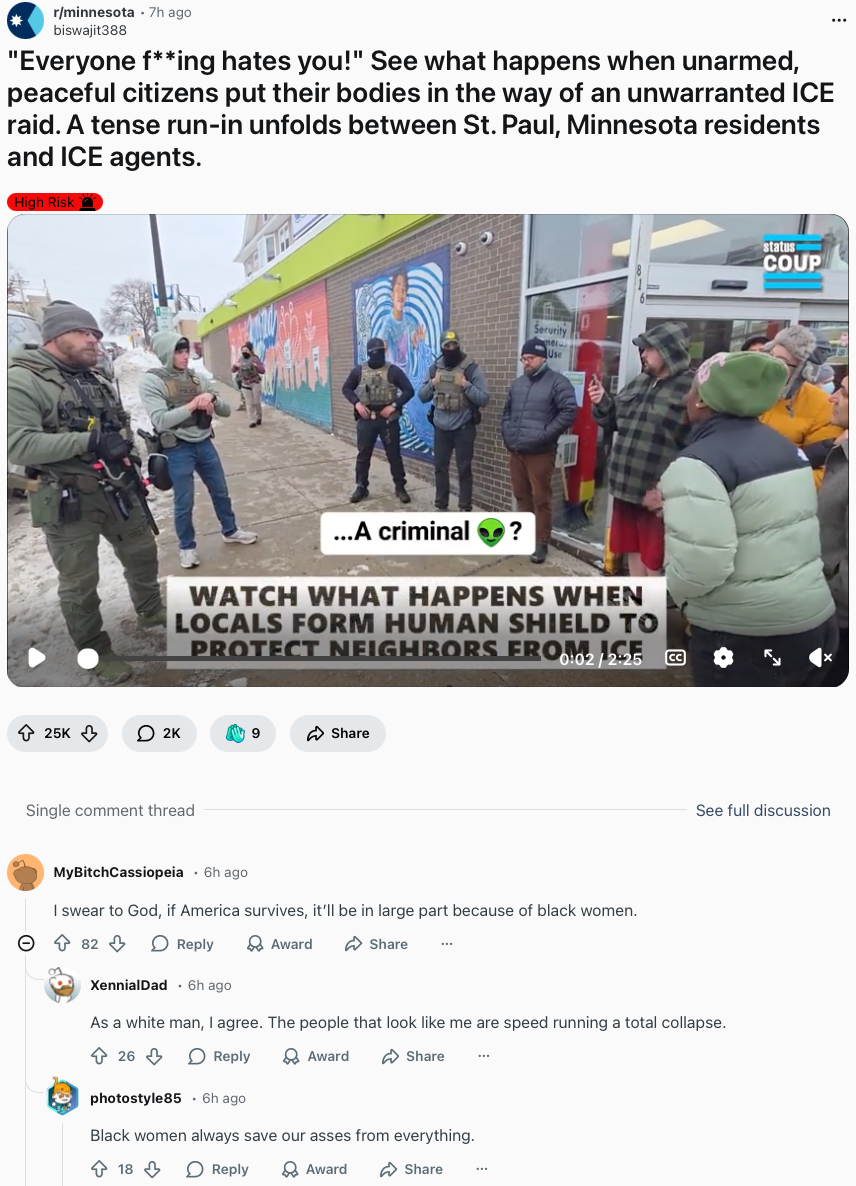Collapse MyBitchCassiopeia comment thread

point(26,943)
